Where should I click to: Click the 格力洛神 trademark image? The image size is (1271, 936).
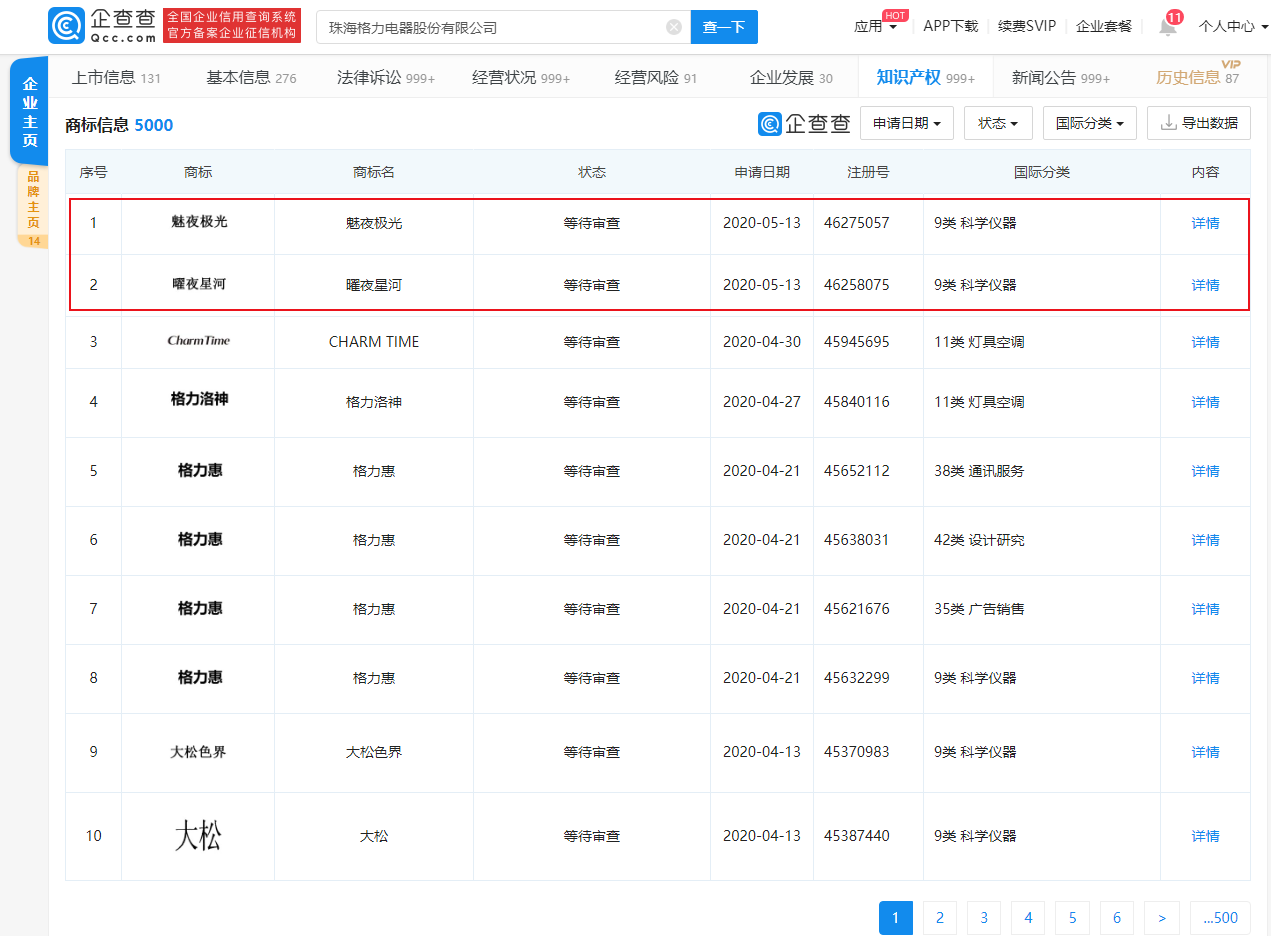coord(199,399)
